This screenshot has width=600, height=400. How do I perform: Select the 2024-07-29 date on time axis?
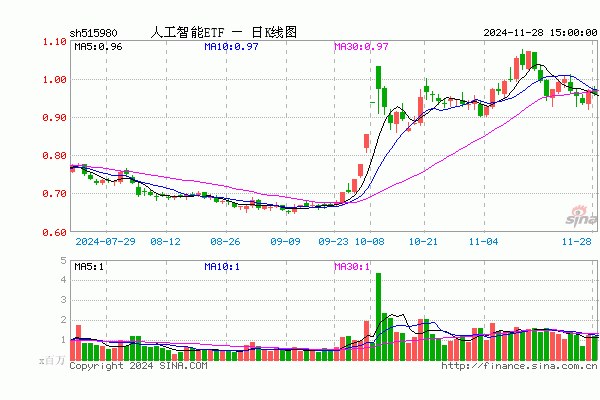coord(105,242)
